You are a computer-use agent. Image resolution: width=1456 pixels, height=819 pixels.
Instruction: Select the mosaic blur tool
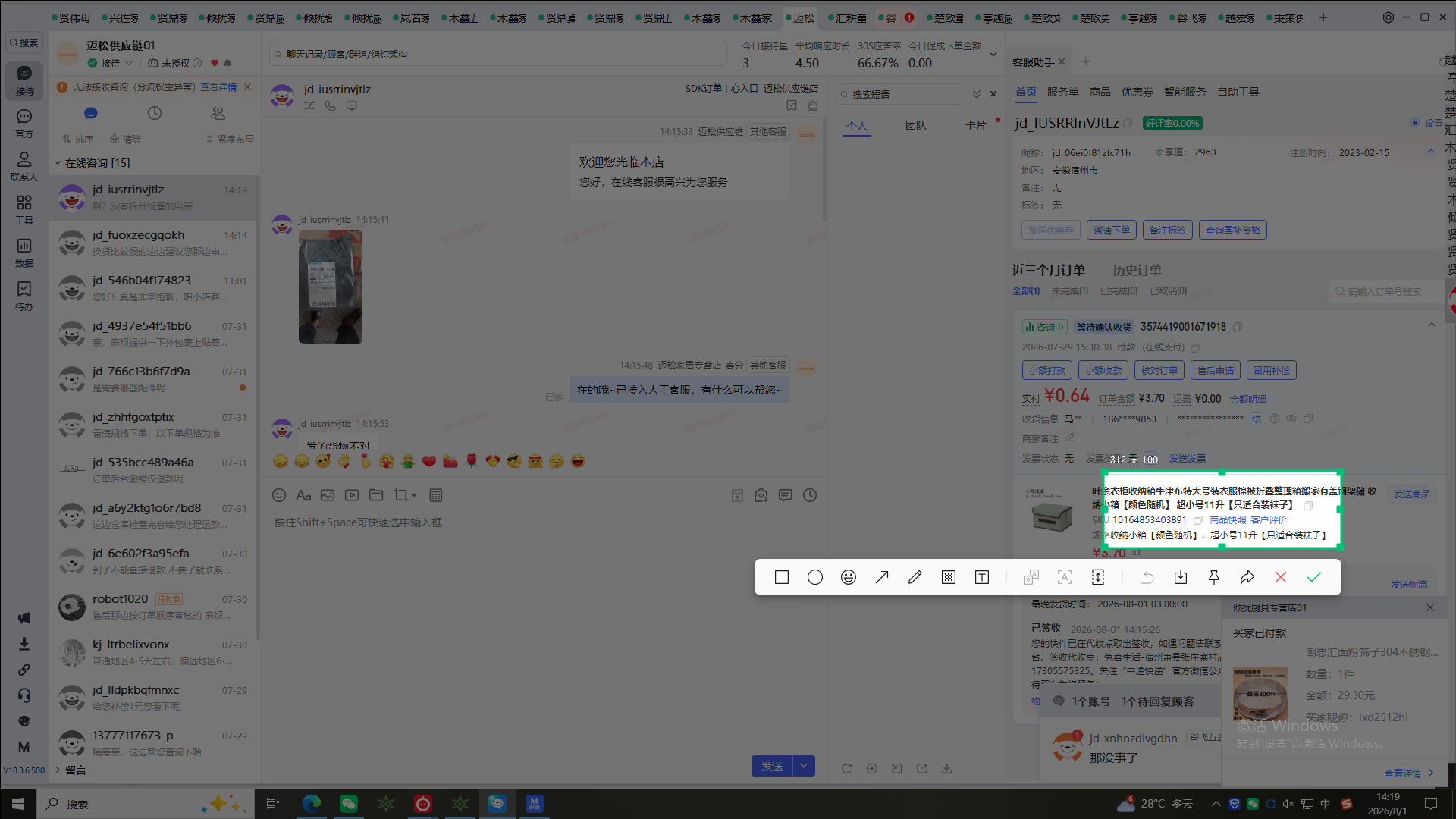pos(949,578)
